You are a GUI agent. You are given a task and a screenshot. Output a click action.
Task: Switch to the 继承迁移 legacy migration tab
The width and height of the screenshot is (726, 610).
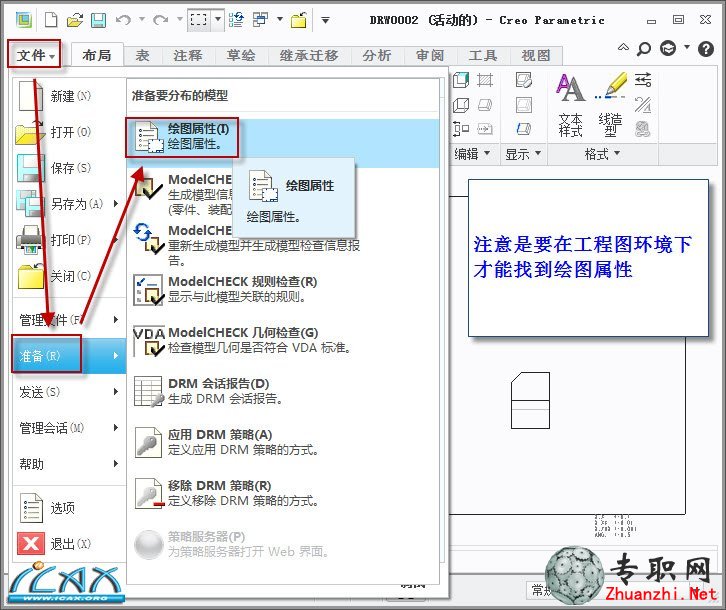coord(309,56)
